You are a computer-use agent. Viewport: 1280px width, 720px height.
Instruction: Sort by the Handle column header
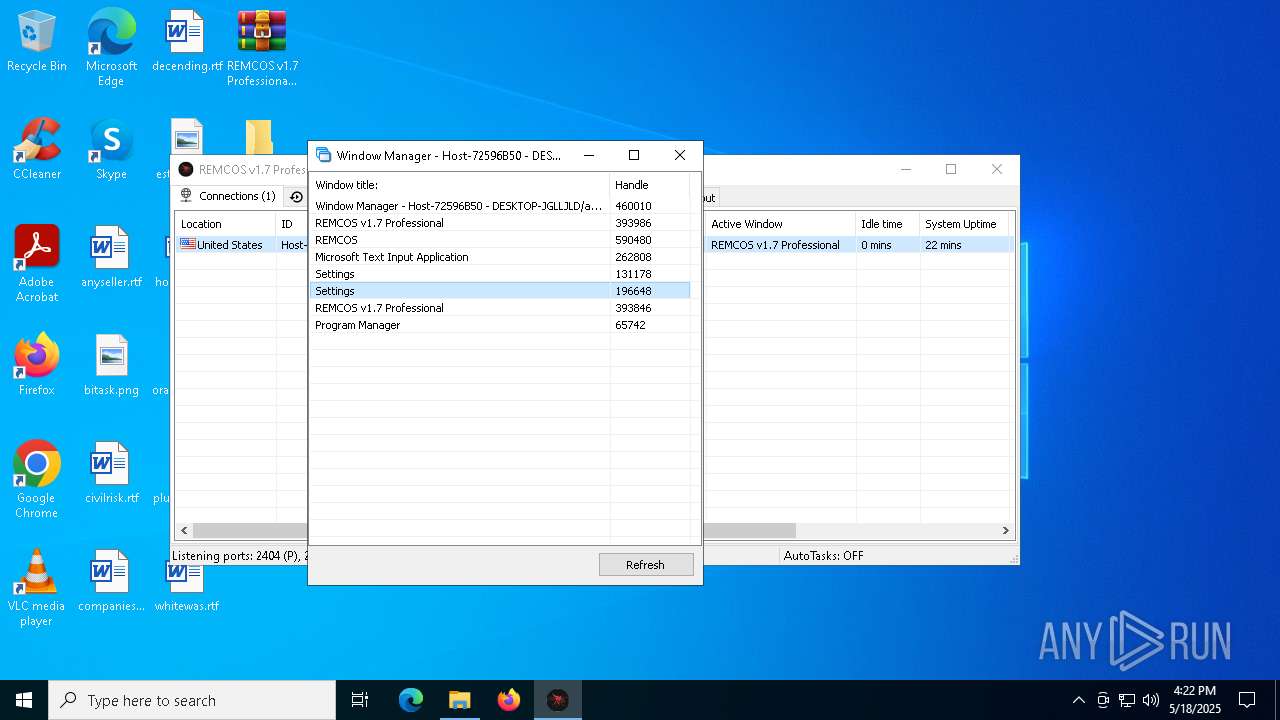coord(650,185)
